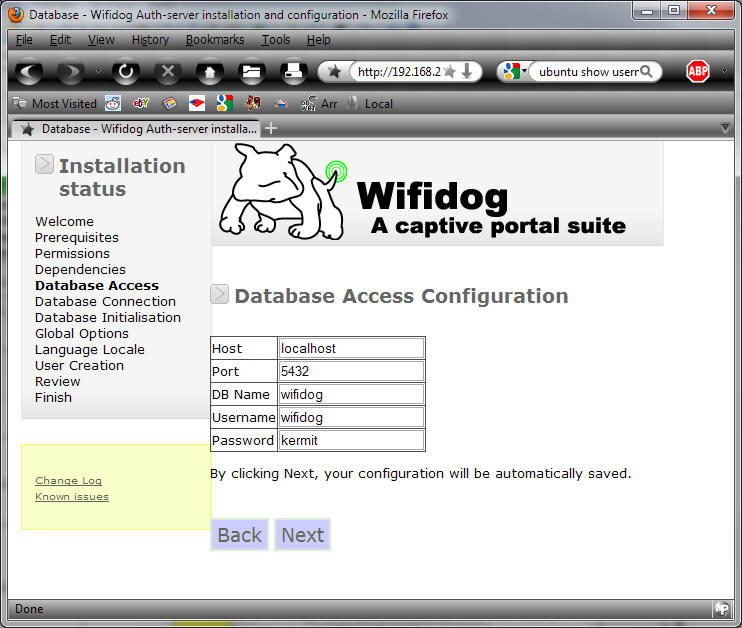This screenshot has height=628, width=742.
Task: Click the arrow icon beside Installation status
Action: (x=44, y=164)
